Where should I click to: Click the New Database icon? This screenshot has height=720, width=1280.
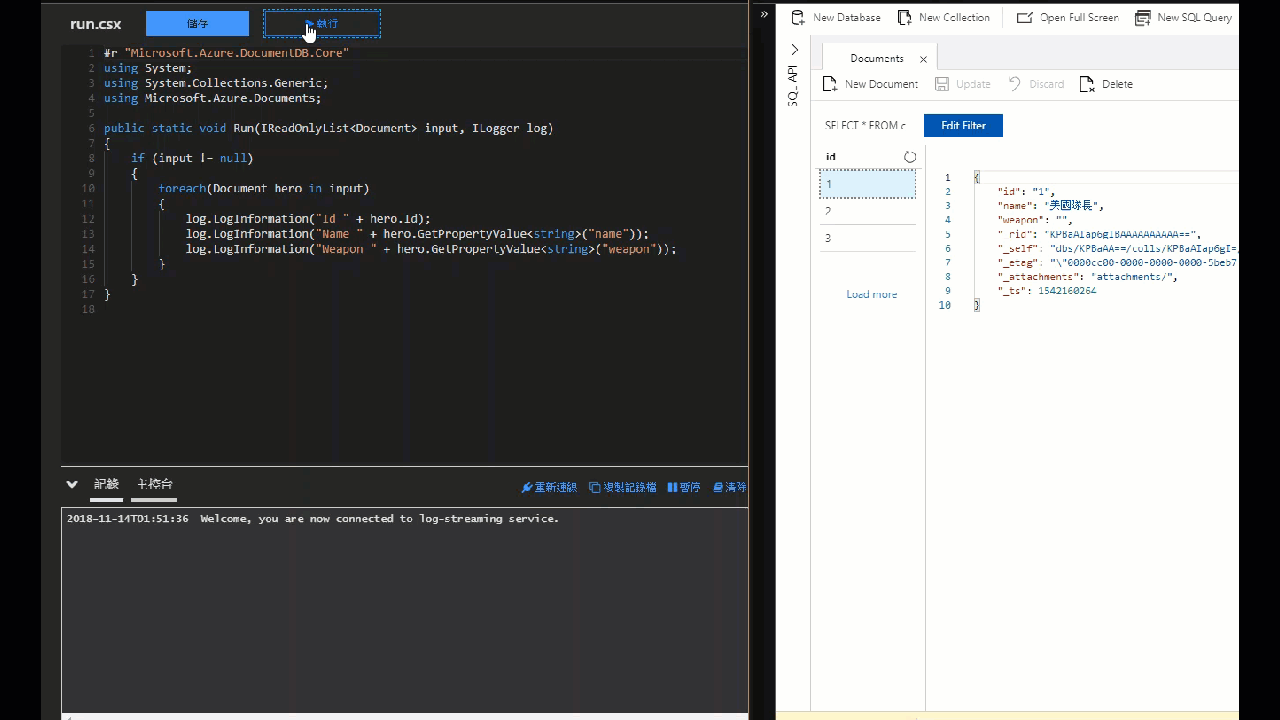[798, 18]
